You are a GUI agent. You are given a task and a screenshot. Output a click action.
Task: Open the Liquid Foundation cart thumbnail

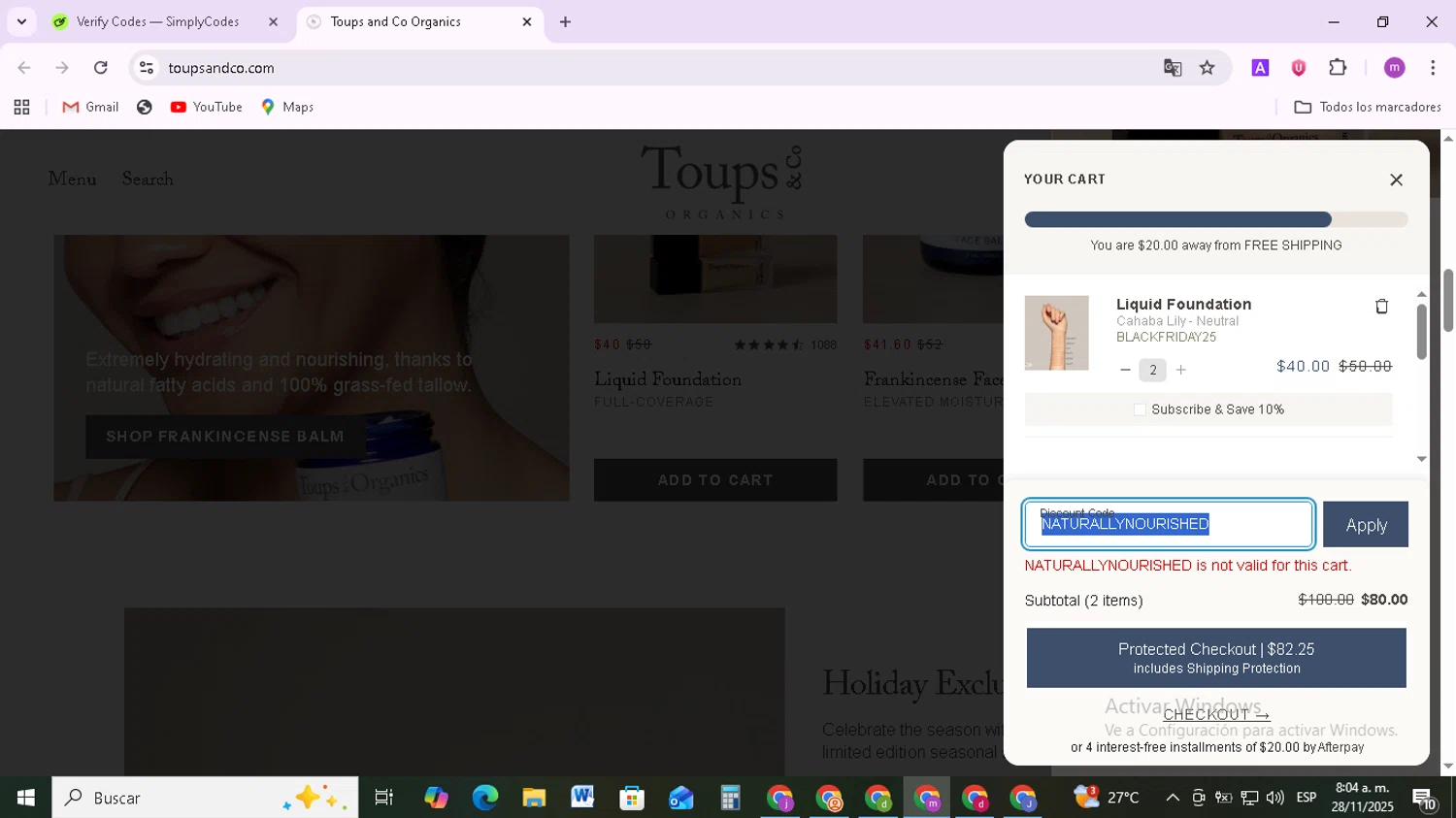[x=1056, y=333]
